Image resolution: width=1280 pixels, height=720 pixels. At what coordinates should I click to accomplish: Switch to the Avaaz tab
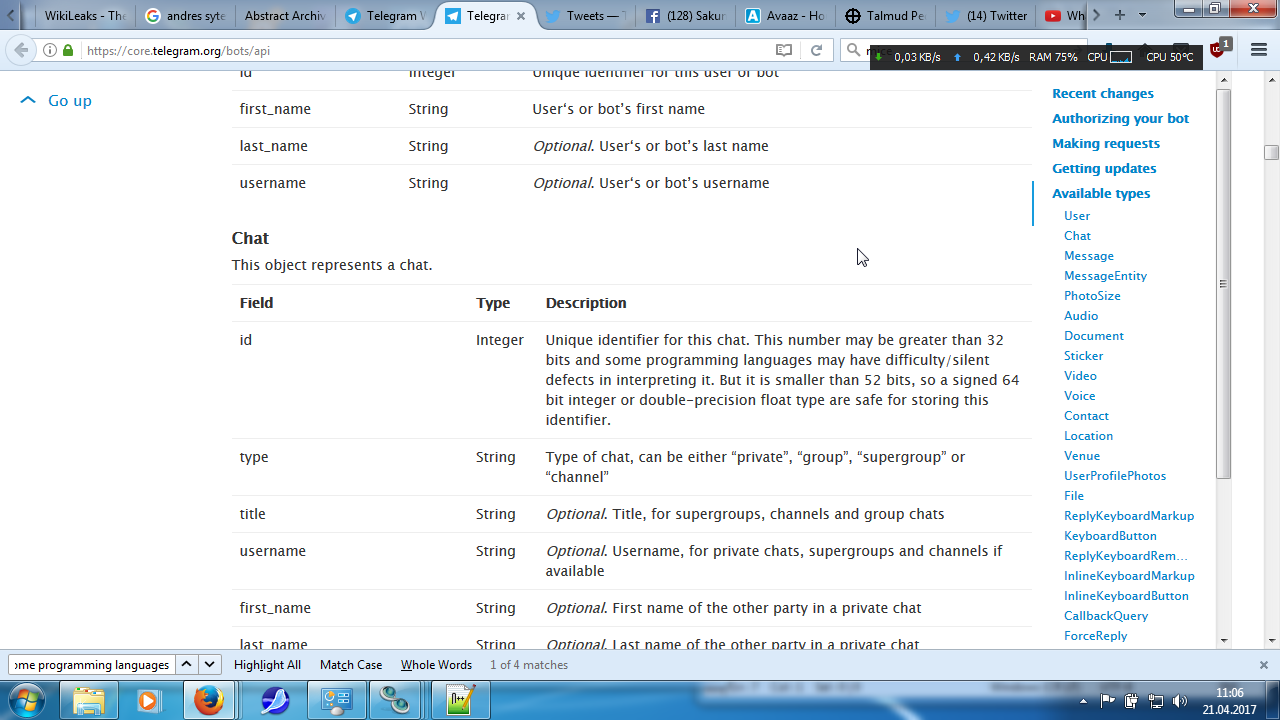785,16
